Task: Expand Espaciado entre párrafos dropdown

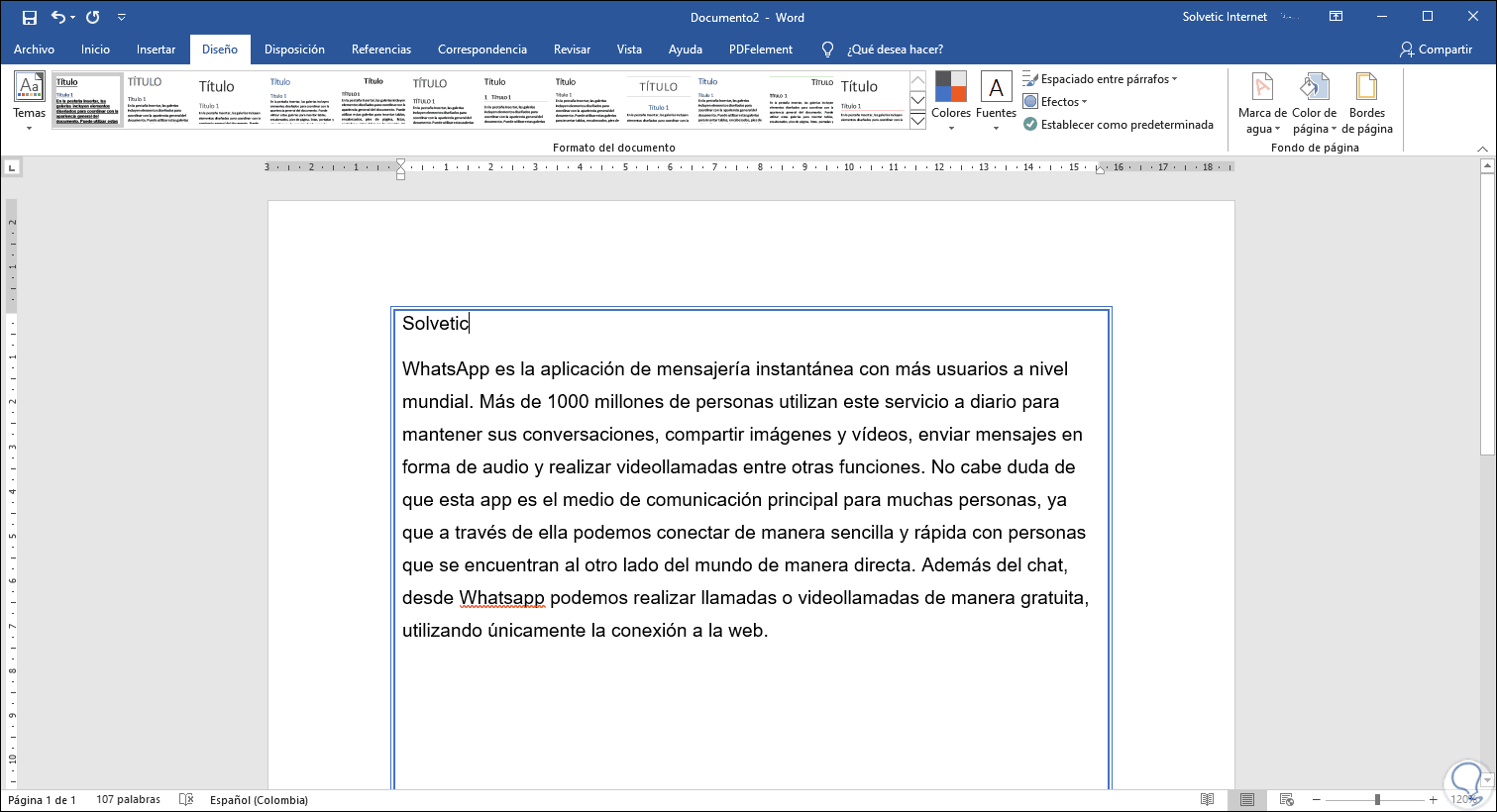Action: pos(1175,79)
